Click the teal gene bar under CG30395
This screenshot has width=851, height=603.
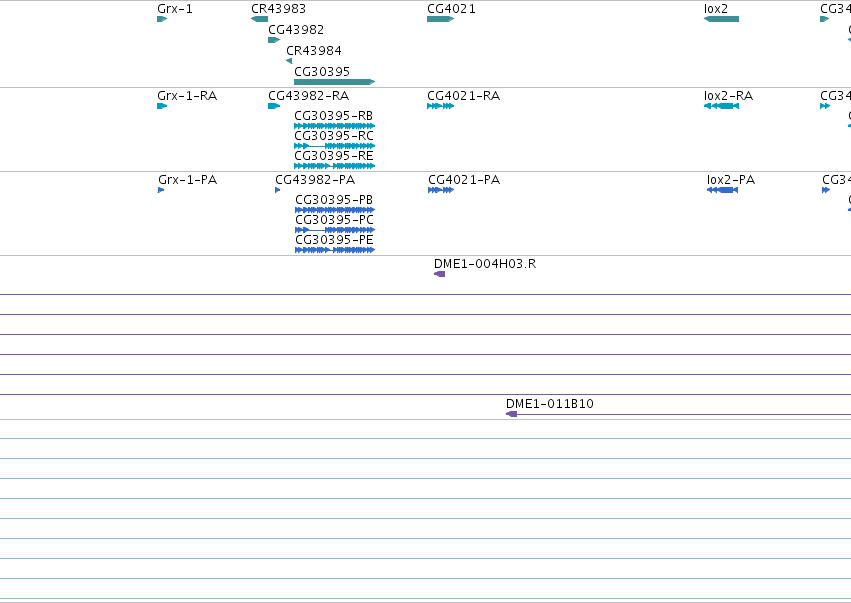click(334, 82)
